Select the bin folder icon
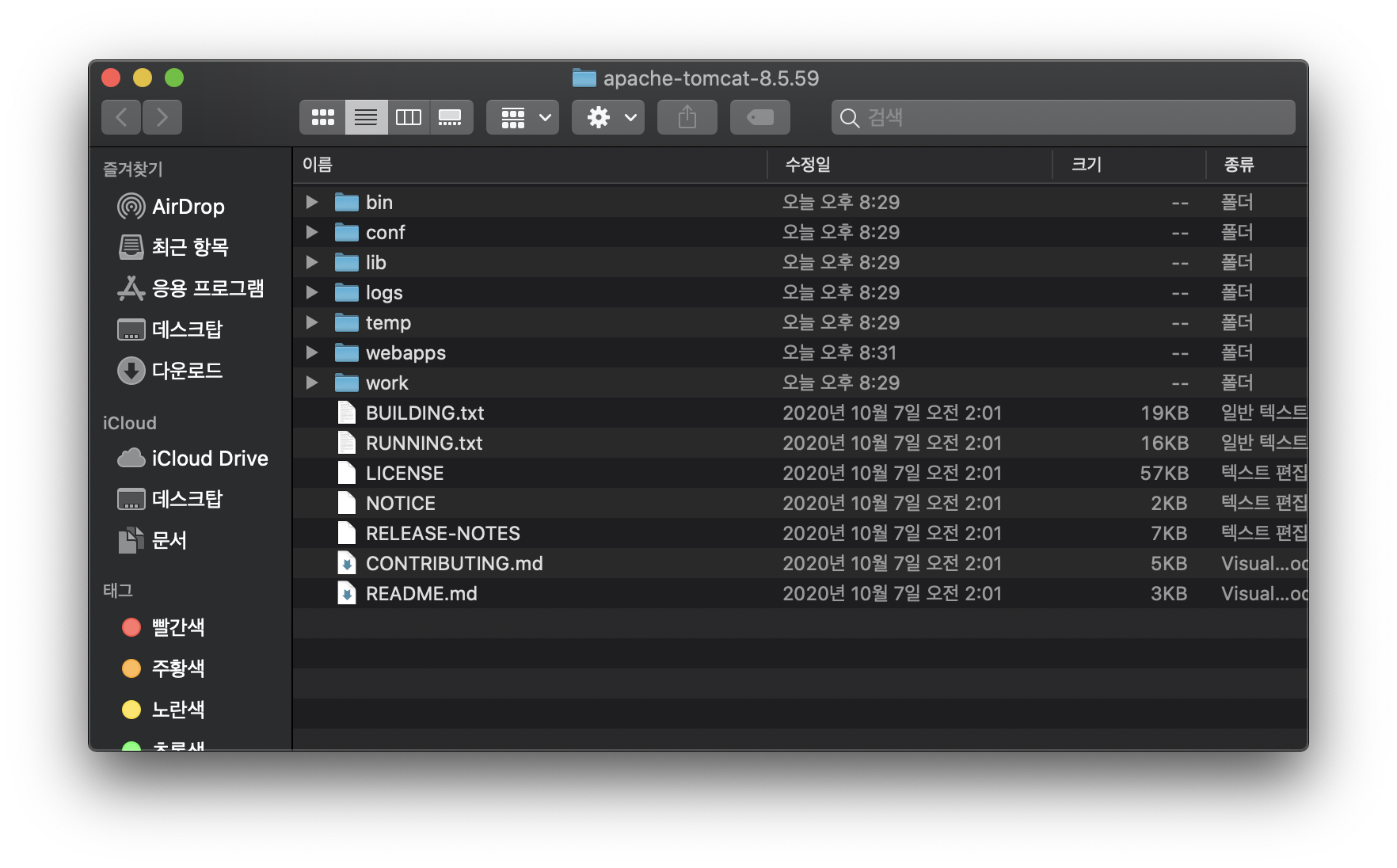1397x868 pixels. pyautogui.click(x=347, y=202)
